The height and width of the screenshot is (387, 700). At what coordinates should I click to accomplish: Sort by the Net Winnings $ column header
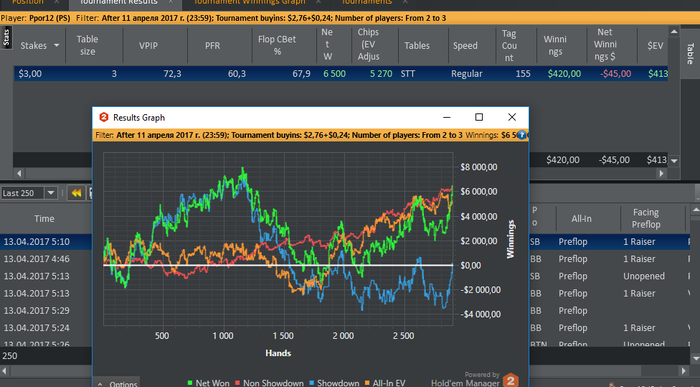pyautogui.click(x=612, y=46)
